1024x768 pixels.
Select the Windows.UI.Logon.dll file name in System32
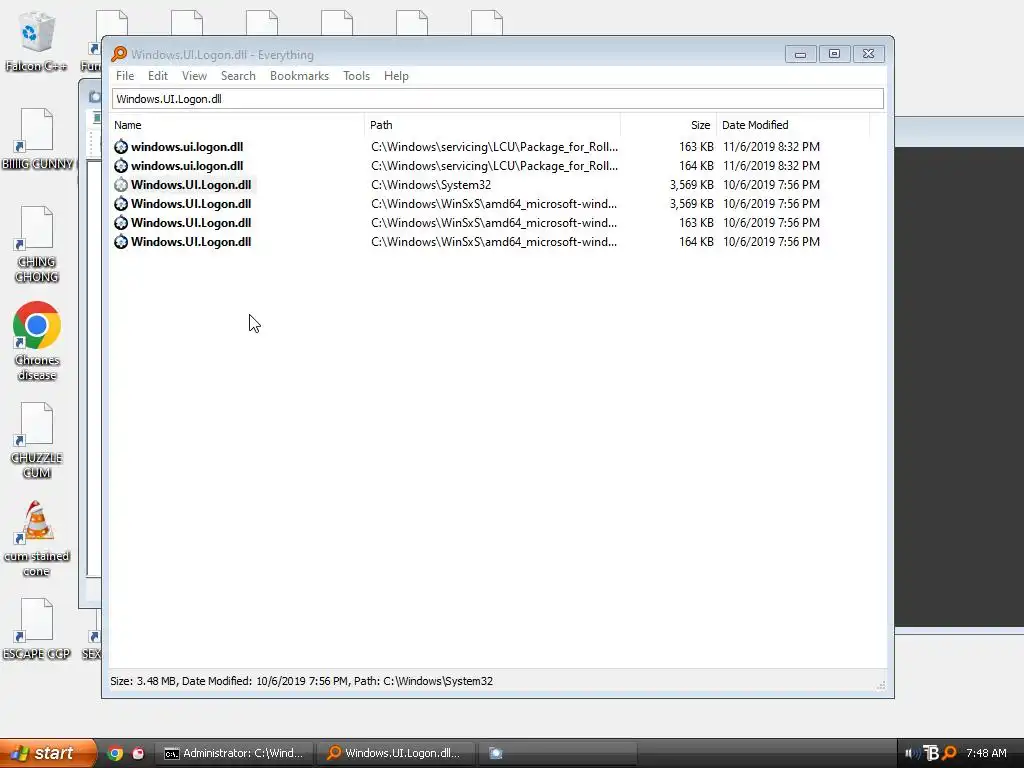191,185
